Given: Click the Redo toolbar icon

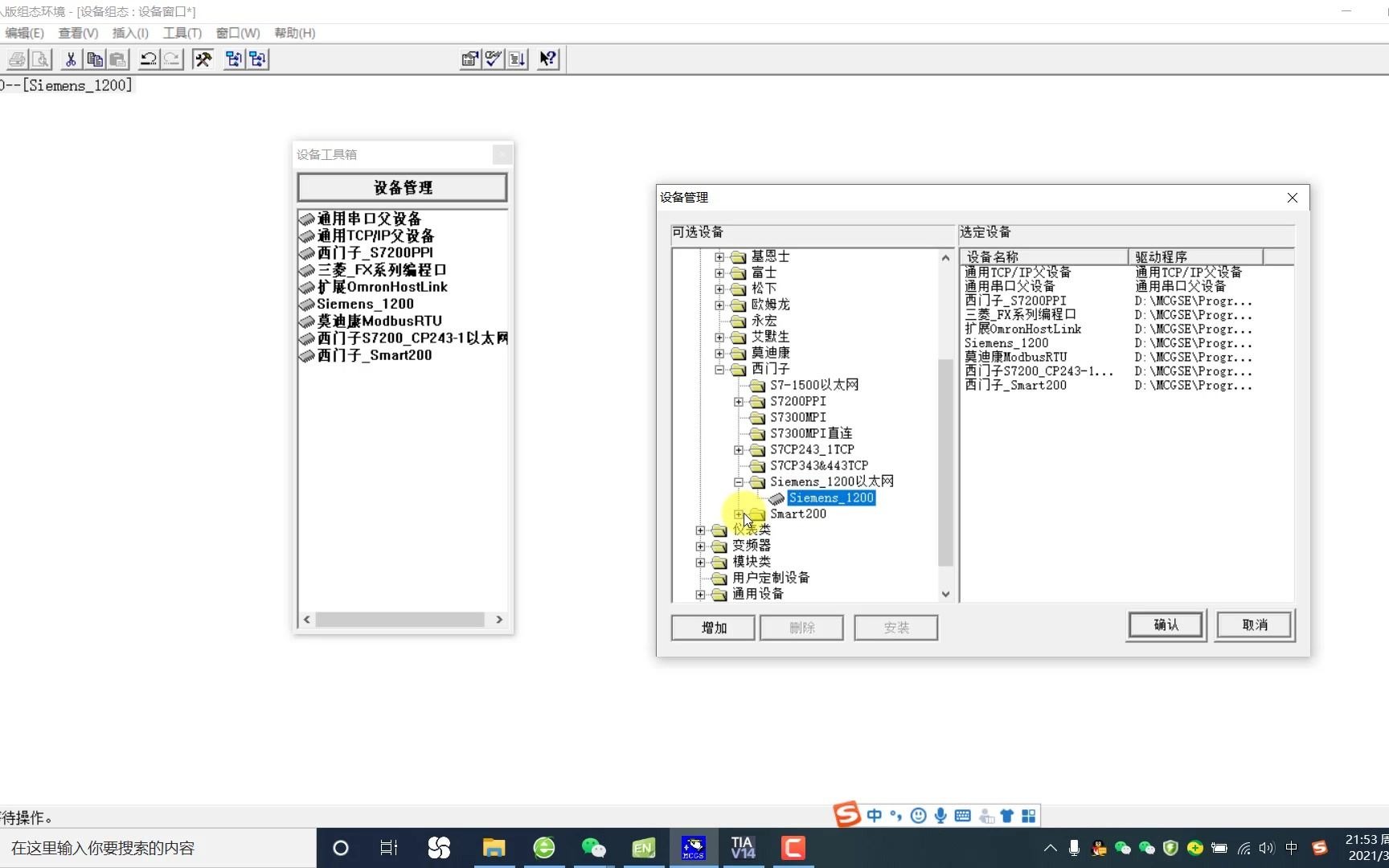Looking at the screenshot, I should coord(172,59).
